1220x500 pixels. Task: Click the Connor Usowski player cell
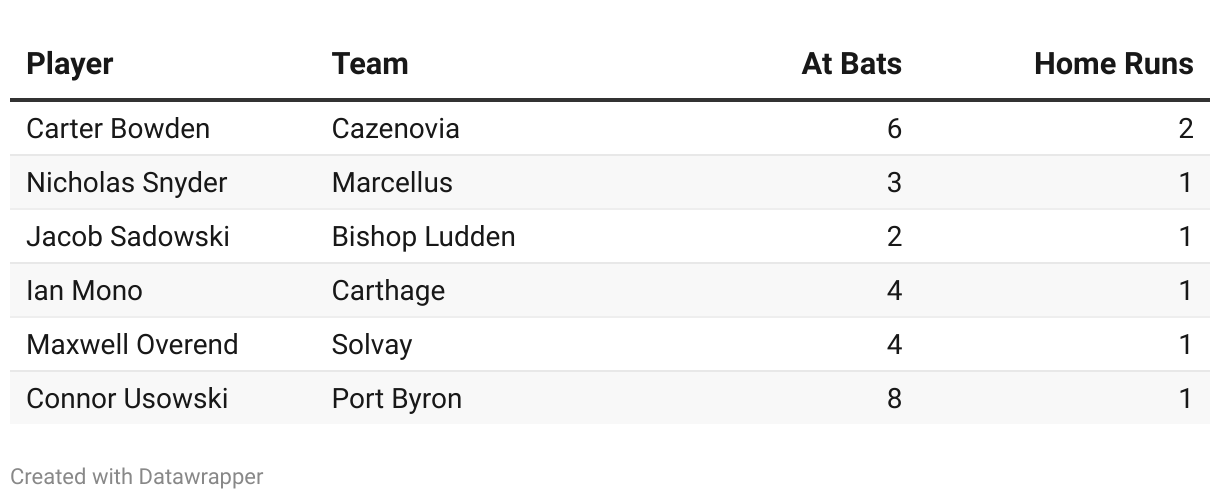click(127, 399)
